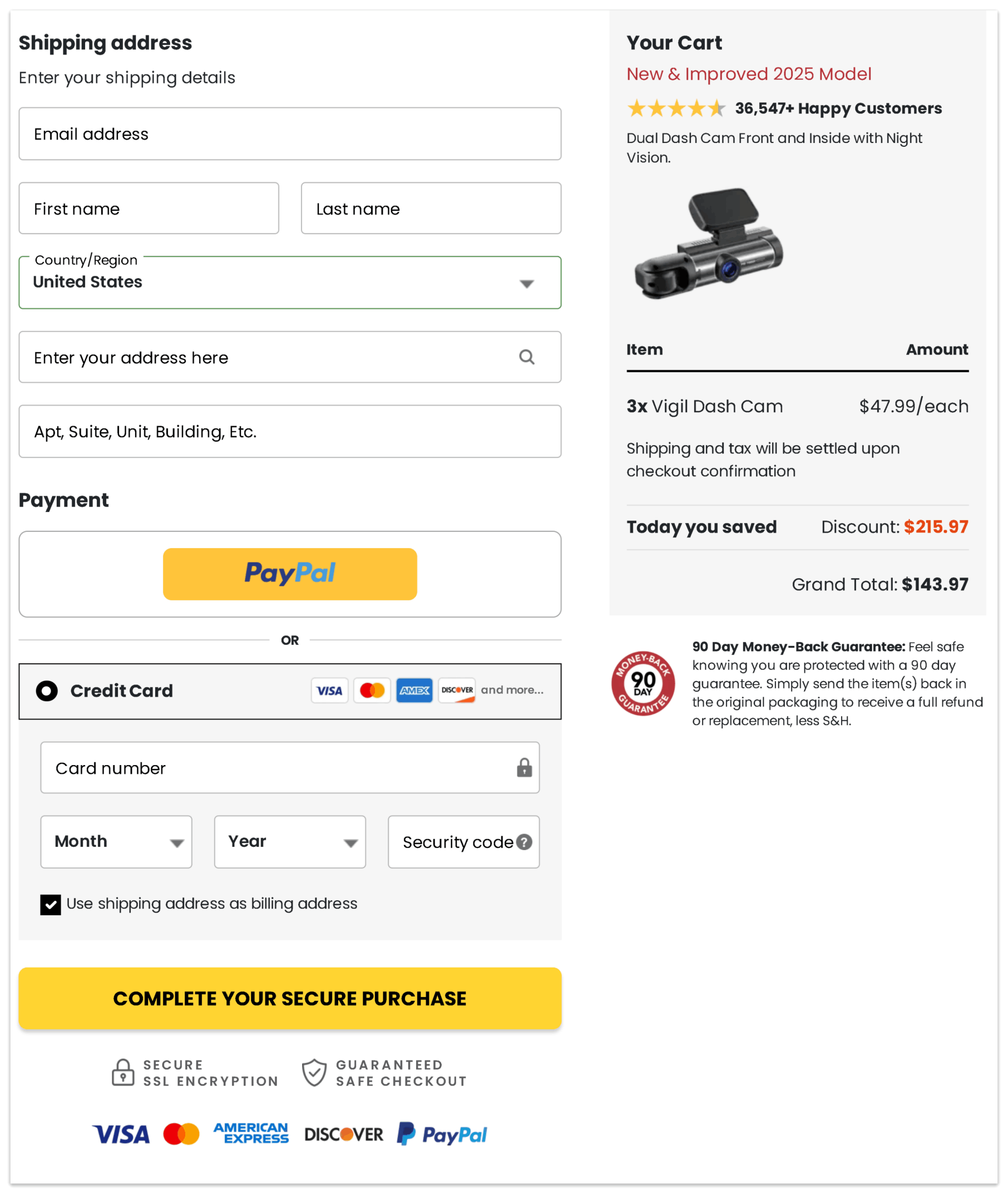
Task: Open the Country/Region dropdown
Action: click(526, 282)
